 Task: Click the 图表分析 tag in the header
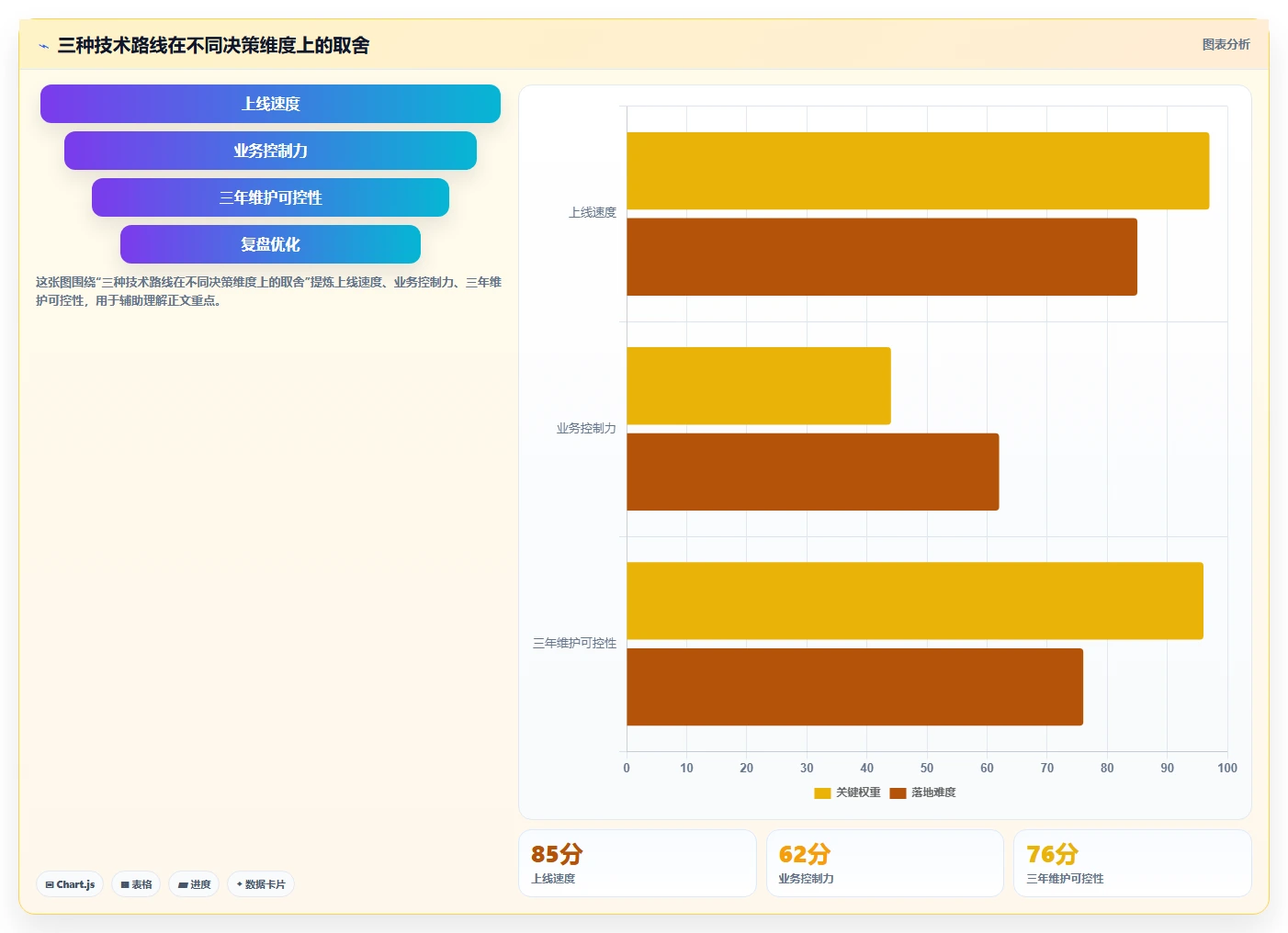(1226, 44)
